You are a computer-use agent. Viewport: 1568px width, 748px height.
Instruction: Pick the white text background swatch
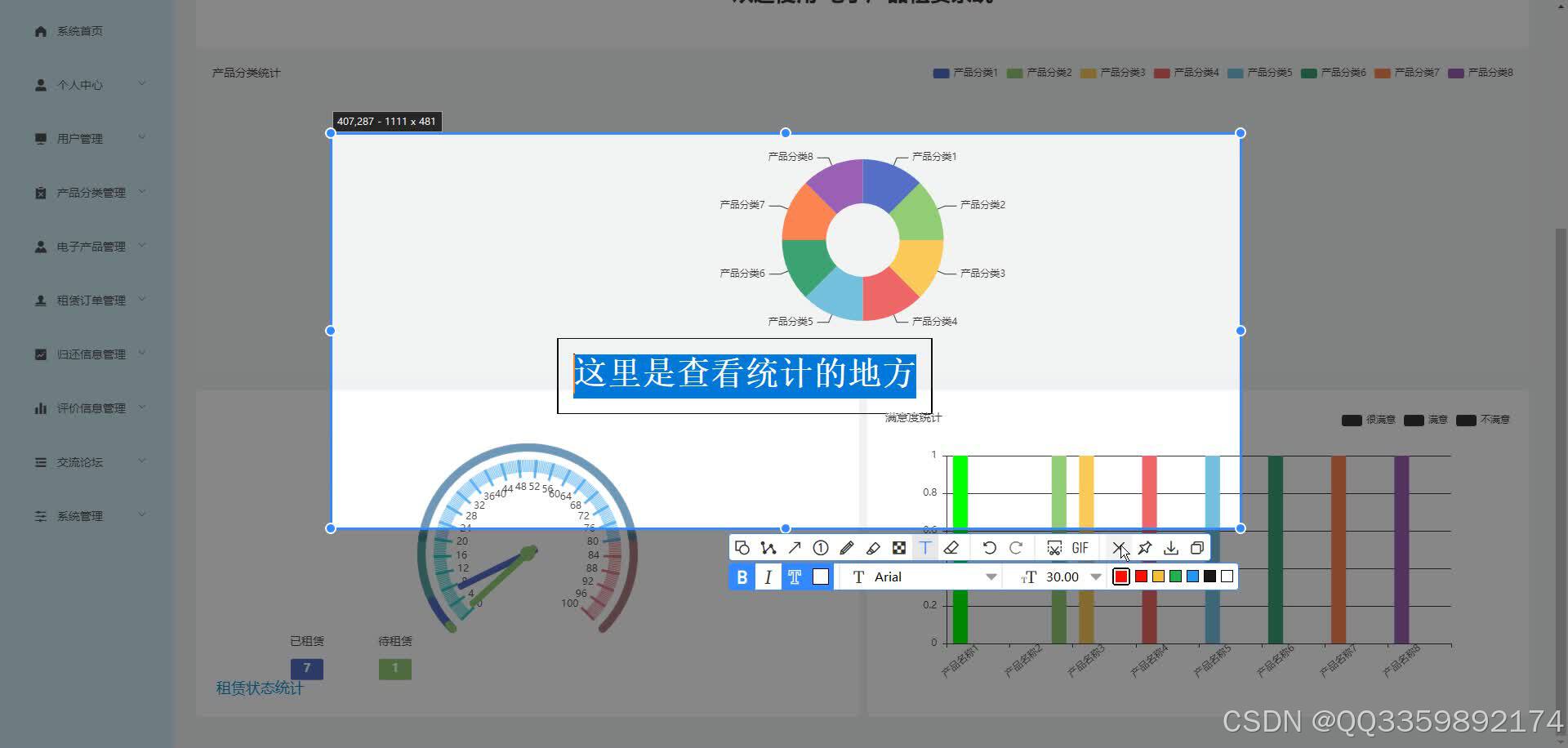[821, 577]
